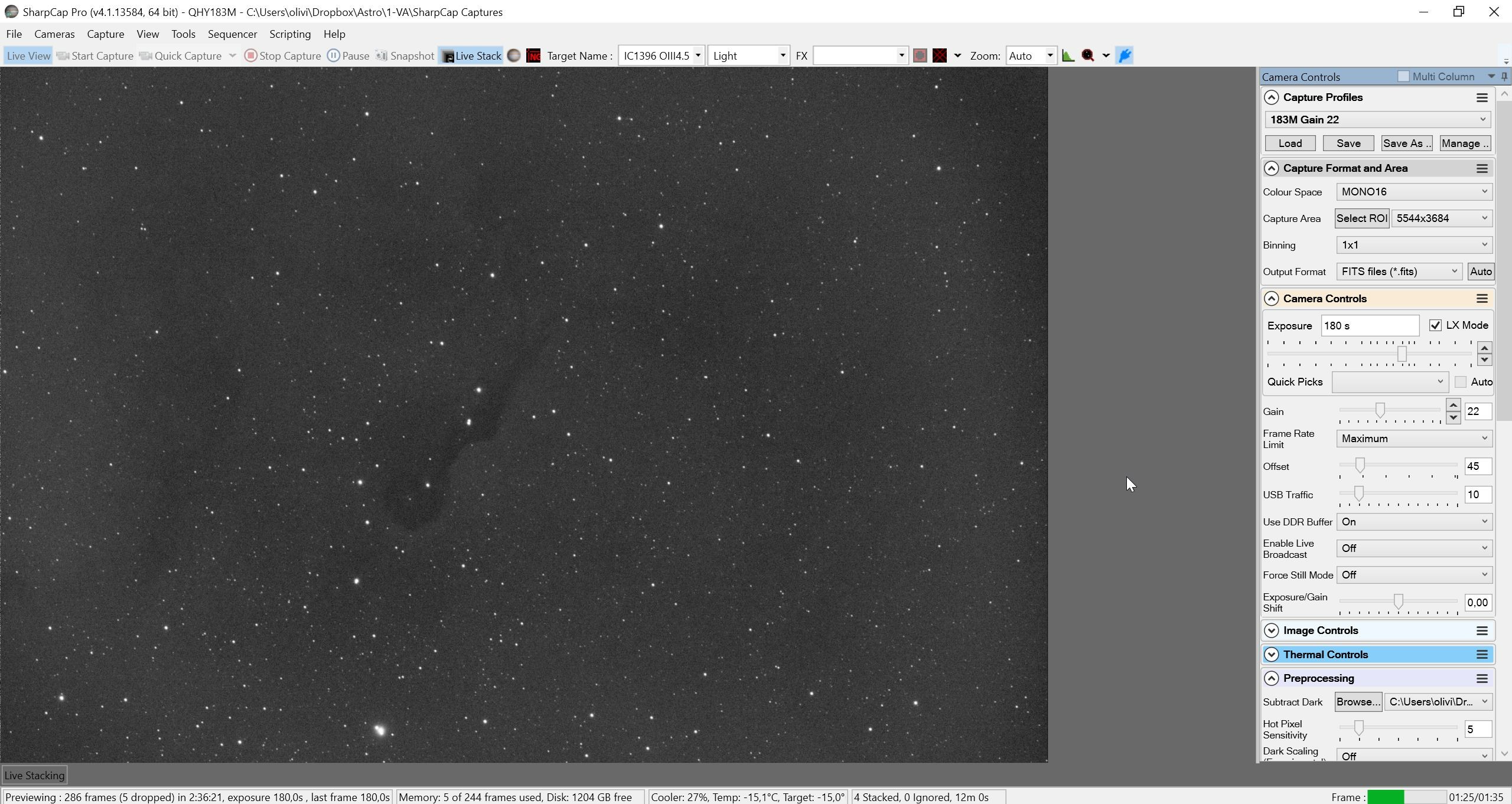Open the Scripting menu
The width and height of the screenshot is (1512, 804).
coord(290,34)
